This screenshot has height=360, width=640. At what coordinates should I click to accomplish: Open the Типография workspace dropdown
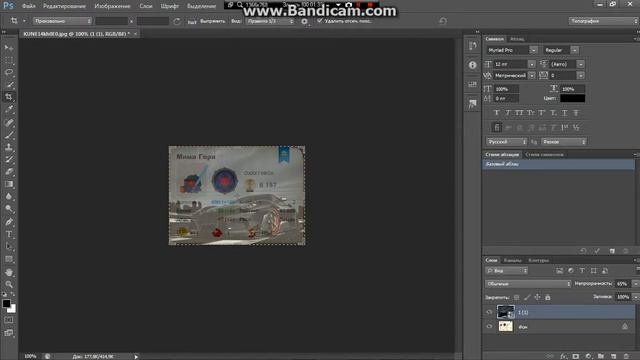click(x=604, y=21)
